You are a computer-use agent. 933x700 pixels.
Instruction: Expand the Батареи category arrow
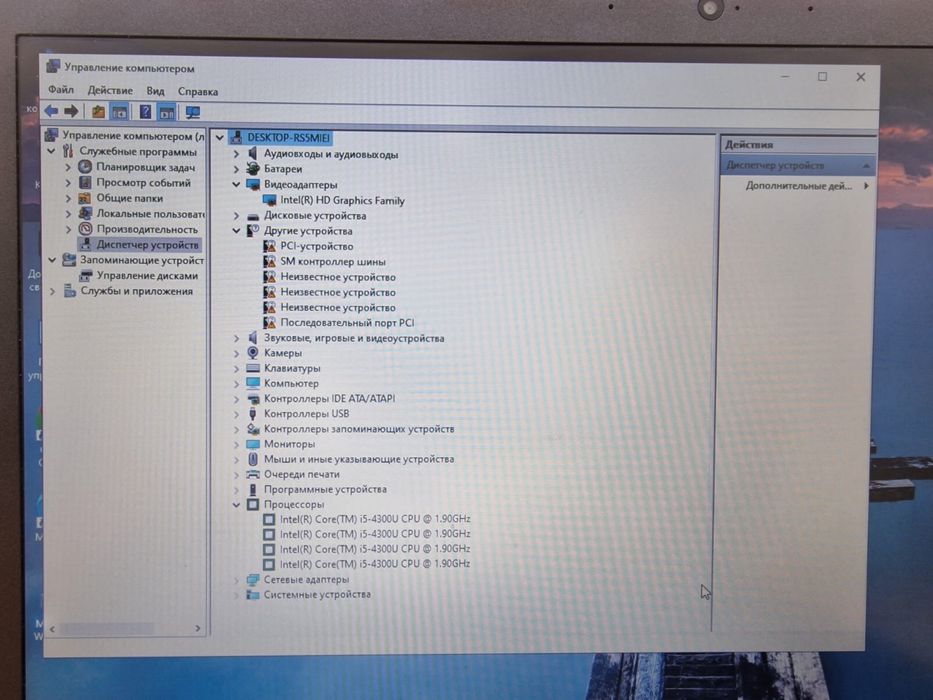click(236, 169)
